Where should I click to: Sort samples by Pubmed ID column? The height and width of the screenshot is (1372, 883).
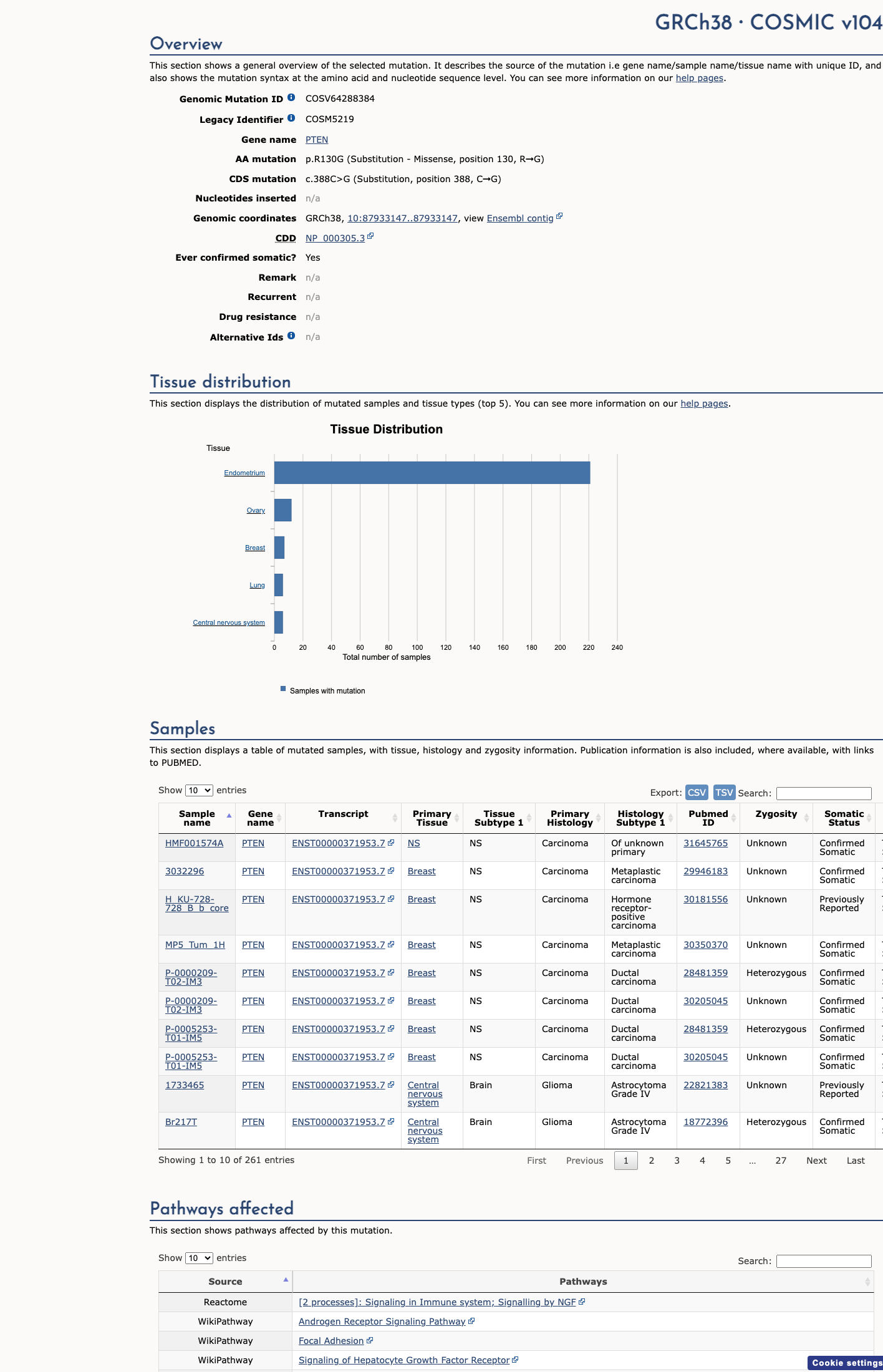point(708,818)
